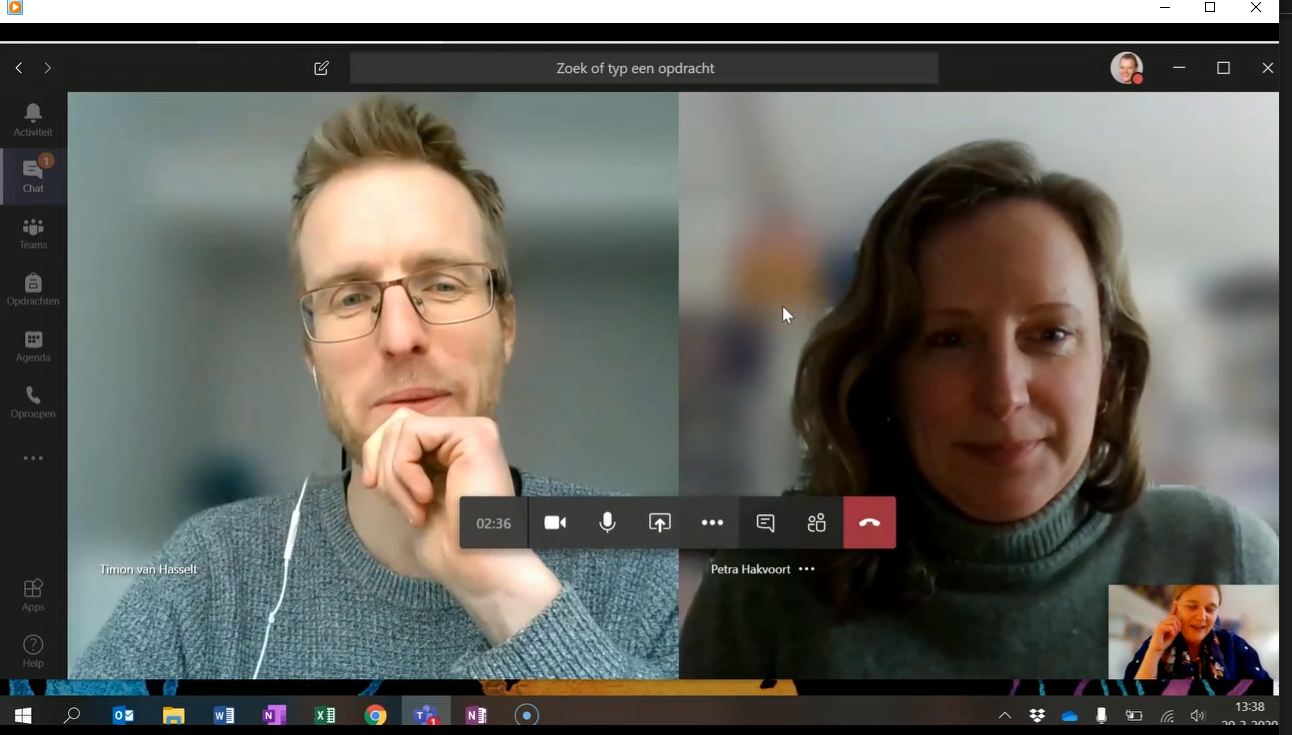
Task: Mute the microphone in call controls
Action: point(607,523)
